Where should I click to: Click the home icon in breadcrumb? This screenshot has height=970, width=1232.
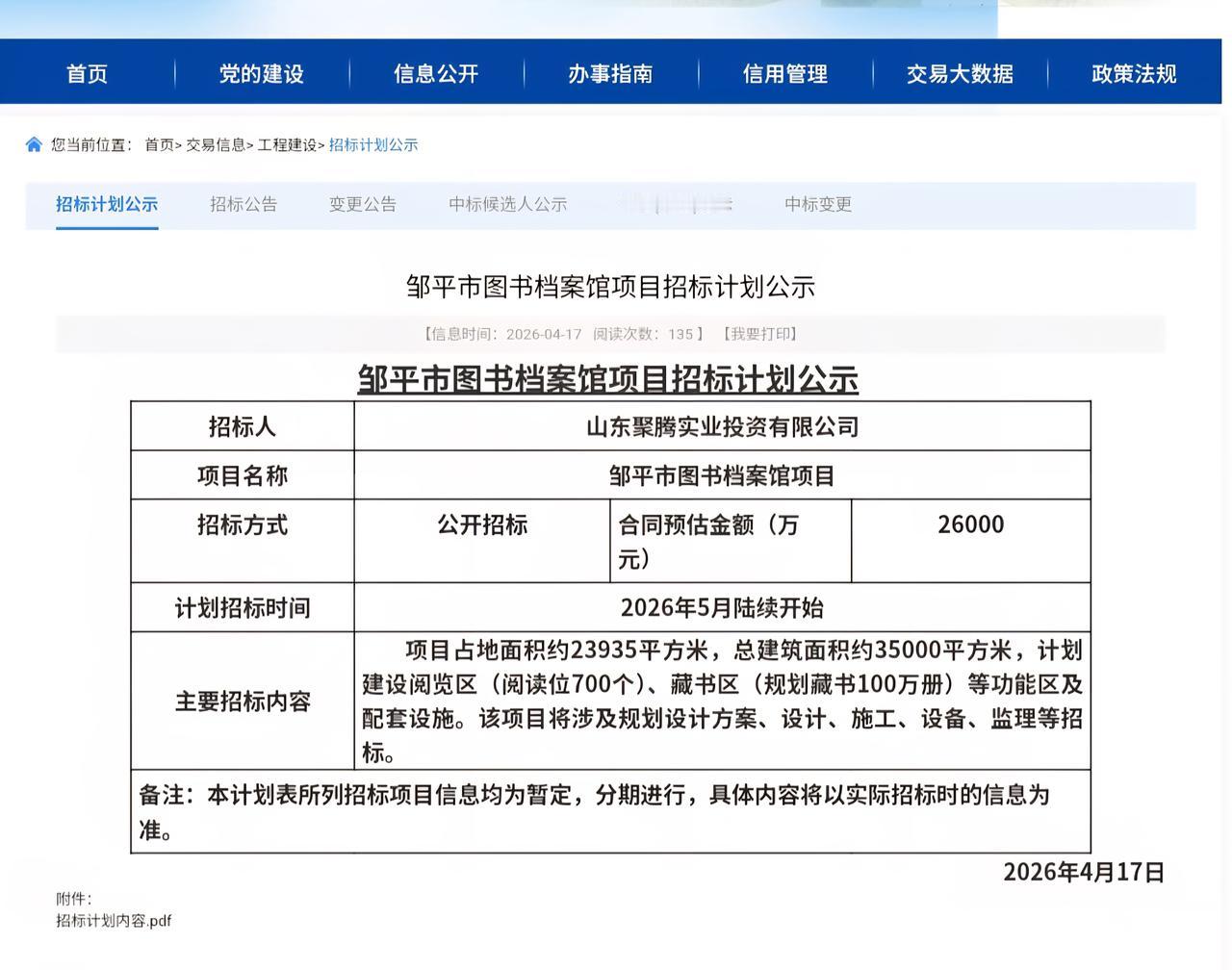click(34, 144)
